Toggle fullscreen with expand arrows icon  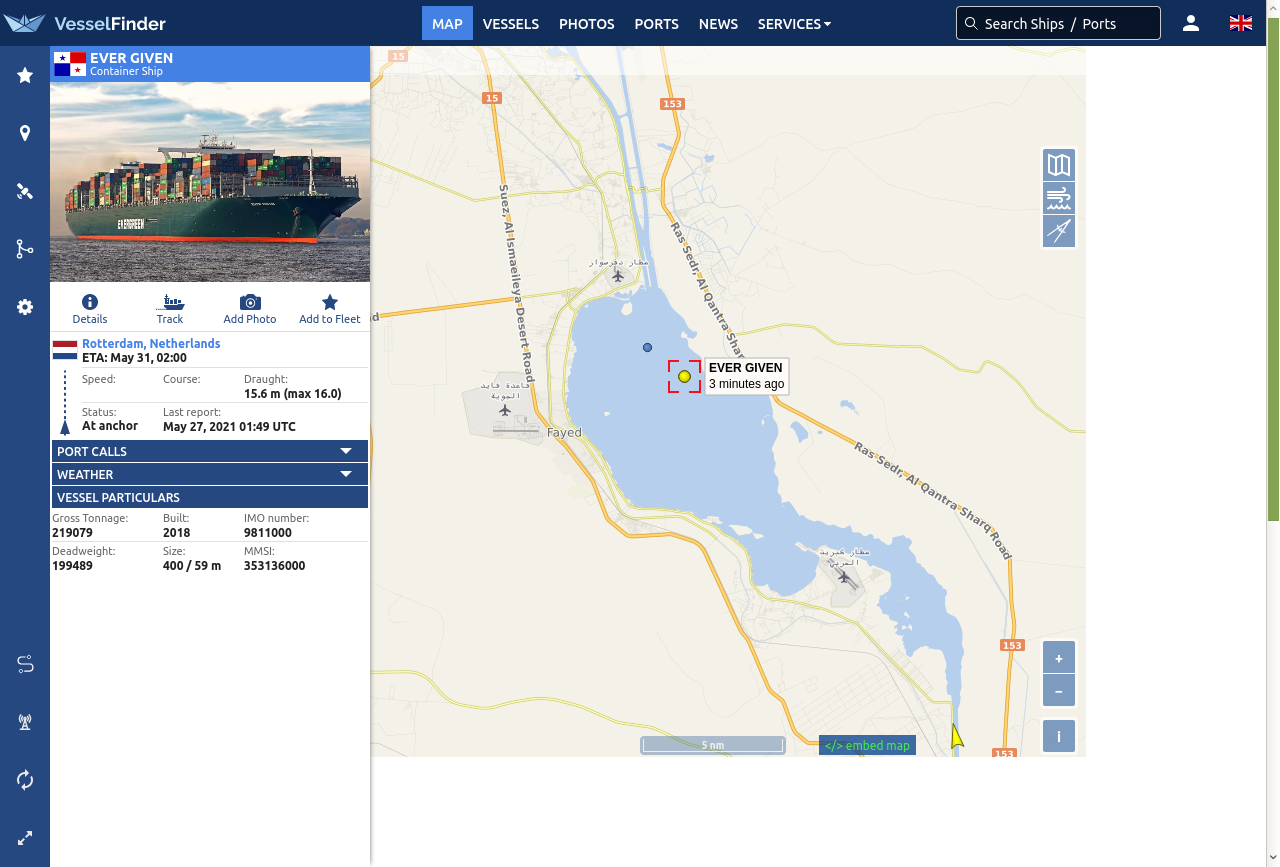pos(25,838)
